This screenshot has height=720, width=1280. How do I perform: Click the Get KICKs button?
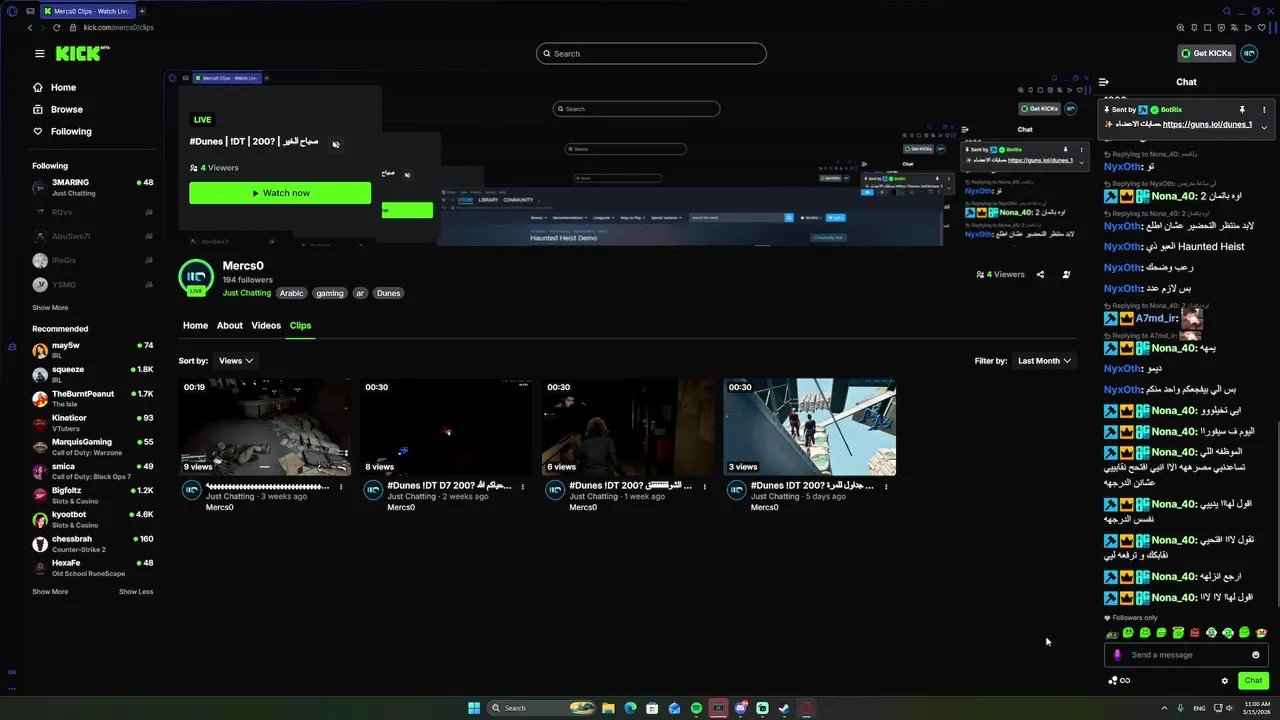pos(1207,54)
